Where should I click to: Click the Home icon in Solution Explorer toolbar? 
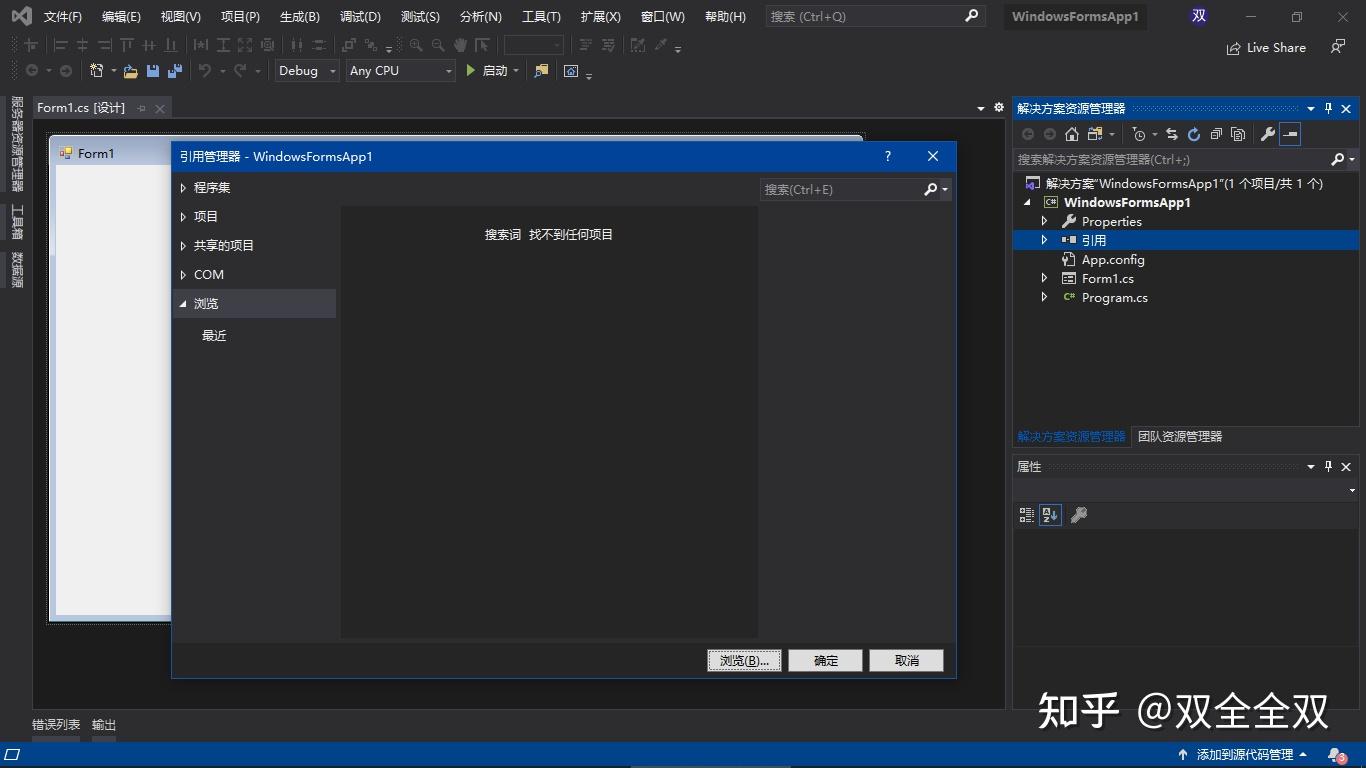(x=1071, y=134)
